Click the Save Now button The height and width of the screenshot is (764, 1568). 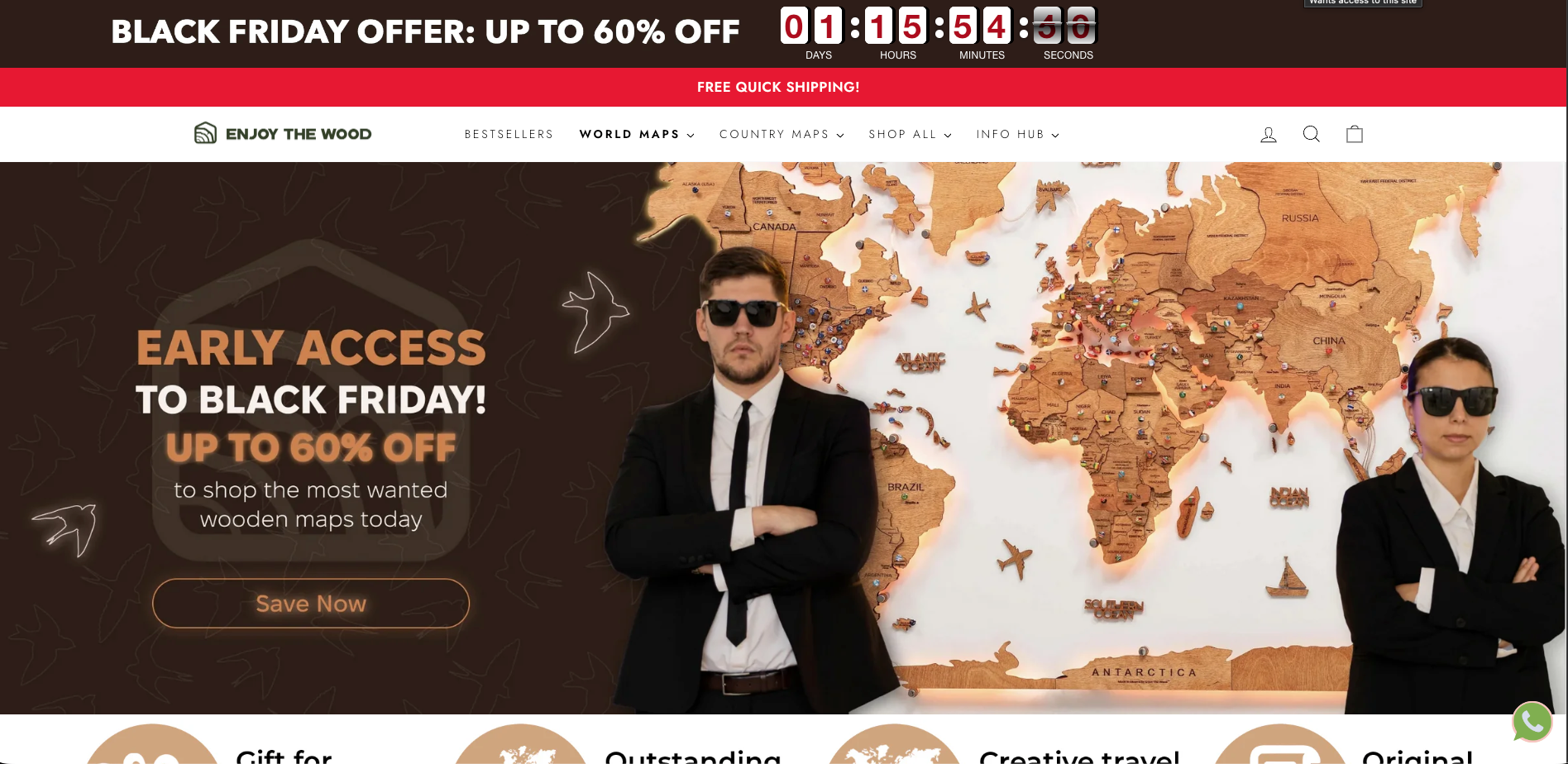click(311, 604)
